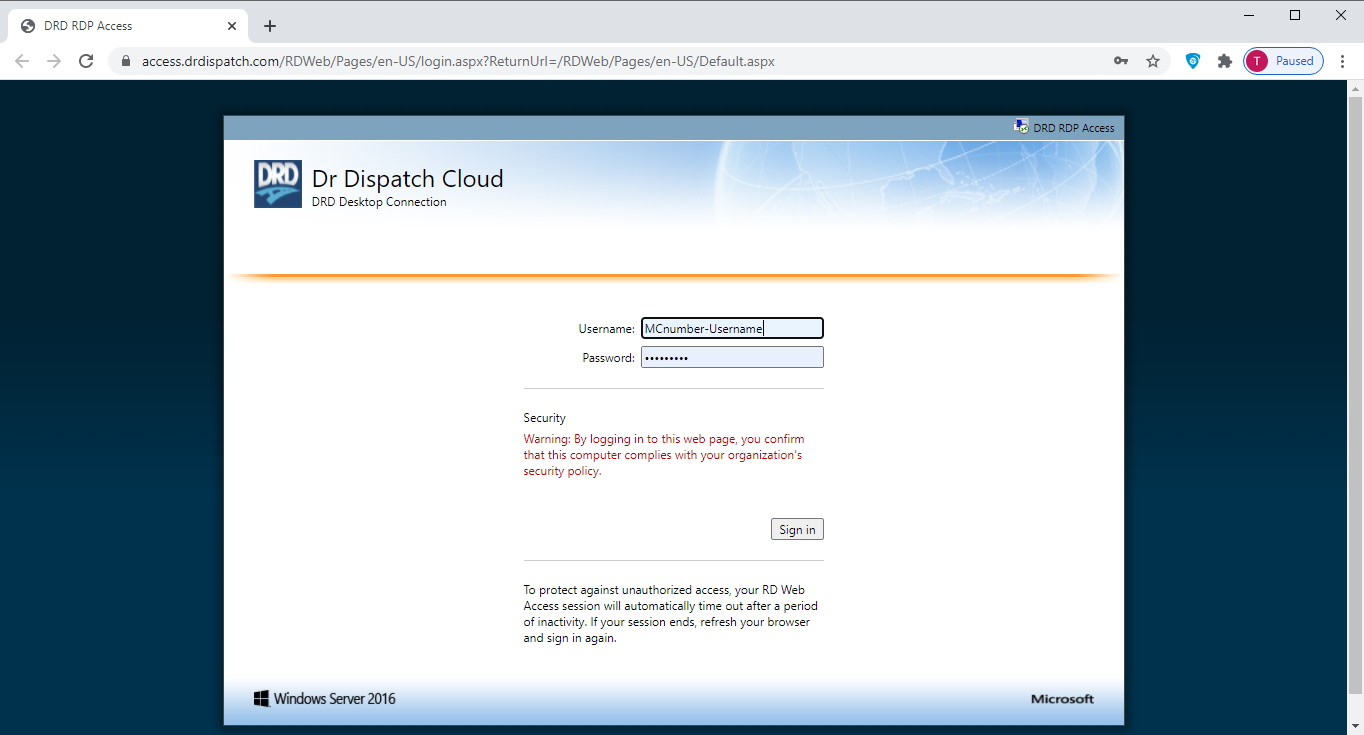Go back using the browser back arrow

pyautogui.click(x=22, y=61)
